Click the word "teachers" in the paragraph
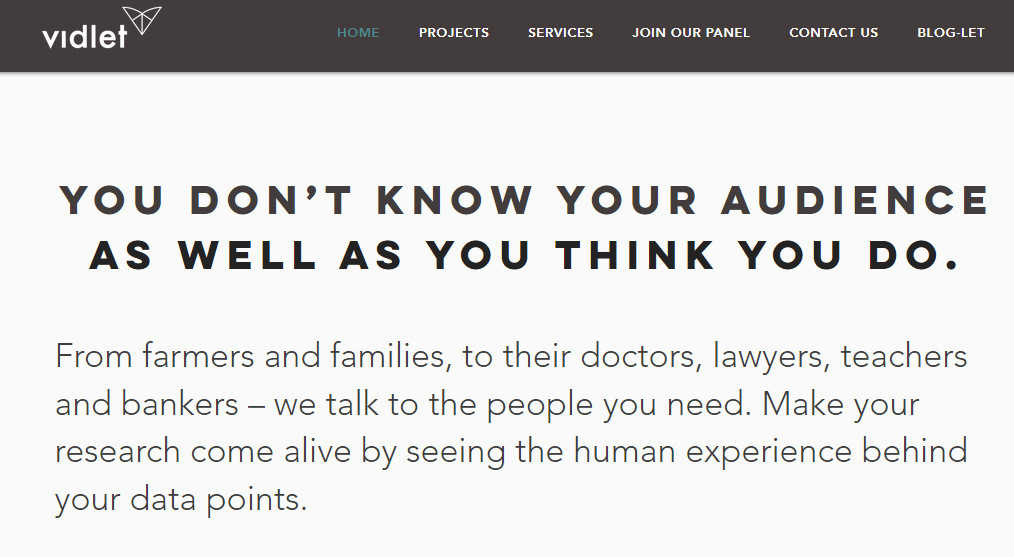The height and width of the screenshot is (557, 1014). [904, 356]
